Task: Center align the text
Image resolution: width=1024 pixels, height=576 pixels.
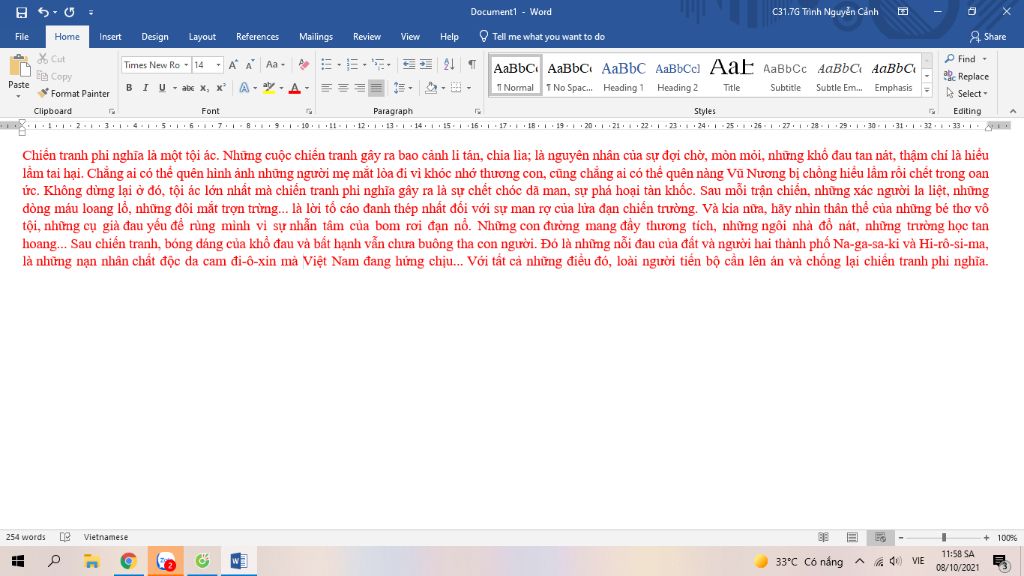Action: (343, 88)
